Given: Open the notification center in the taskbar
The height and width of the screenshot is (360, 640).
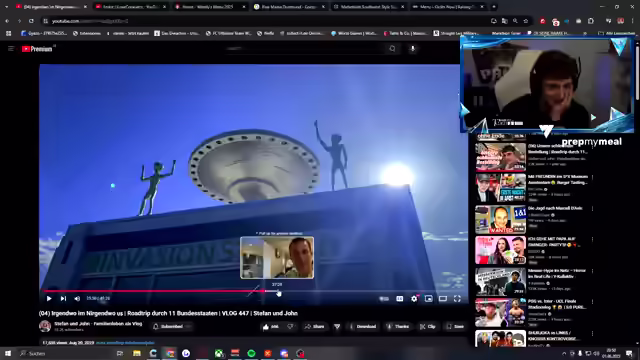Looking at the screenshot, I should coord(629,353).
